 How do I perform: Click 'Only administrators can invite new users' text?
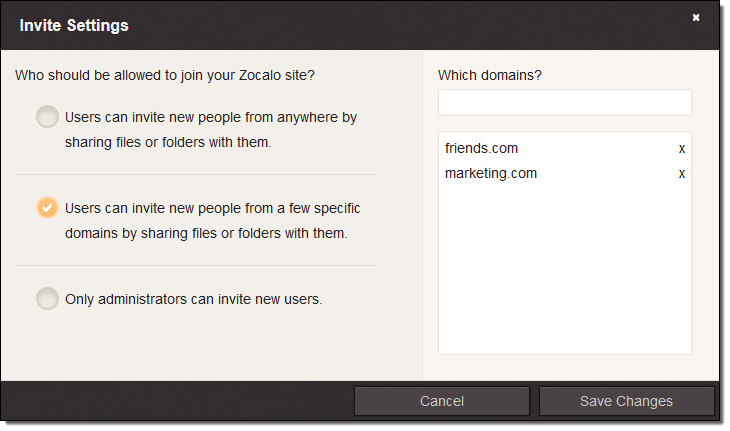[x=193, y=298]
